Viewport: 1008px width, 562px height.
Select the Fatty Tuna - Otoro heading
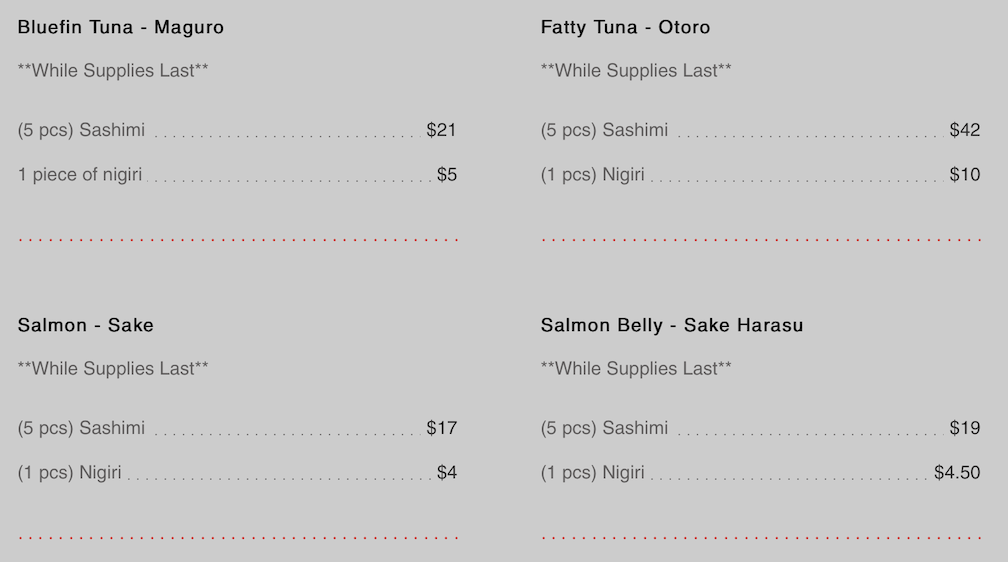click(x=625, y=28)
